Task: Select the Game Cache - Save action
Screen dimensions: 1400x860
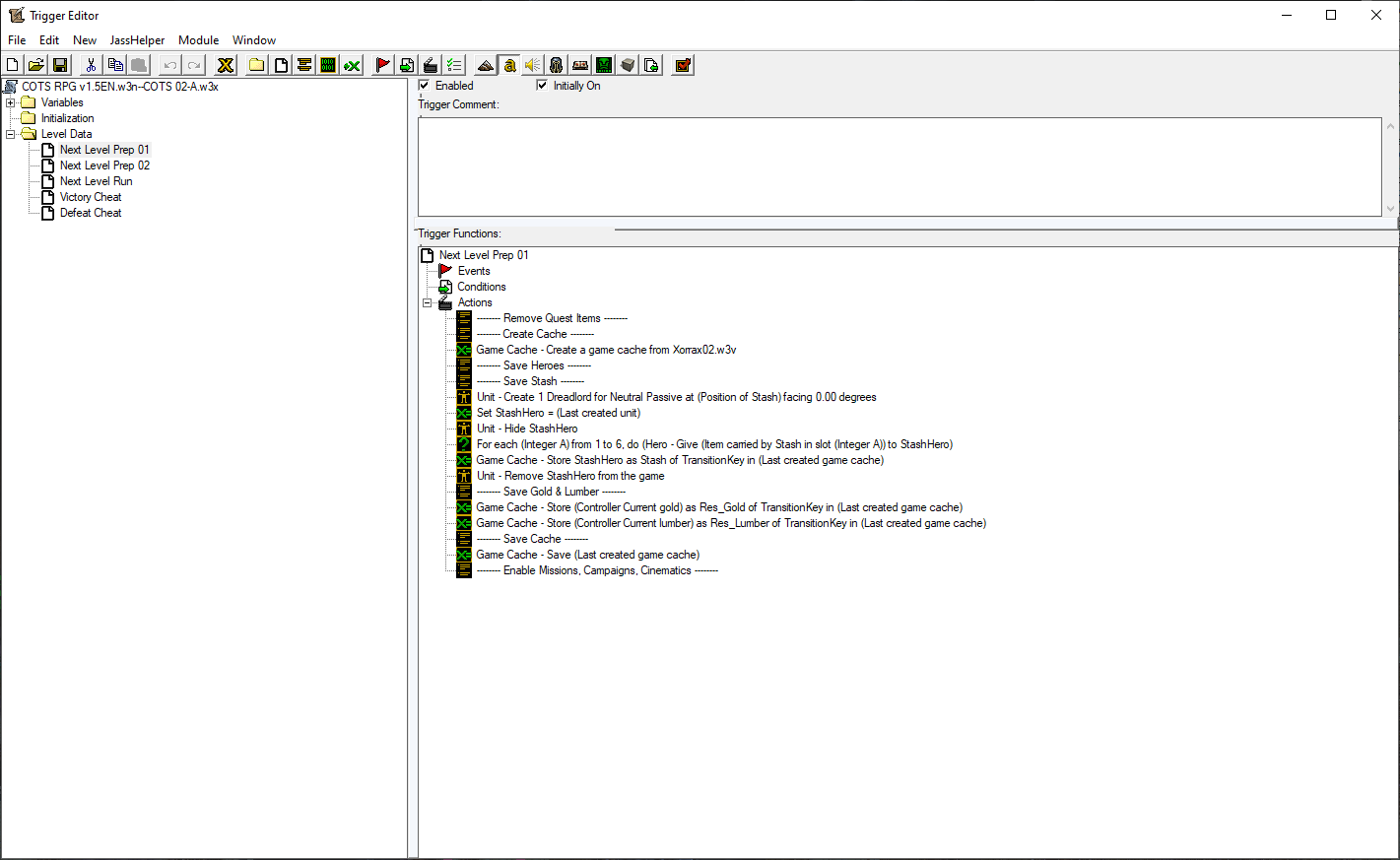Action: (588, 555)
